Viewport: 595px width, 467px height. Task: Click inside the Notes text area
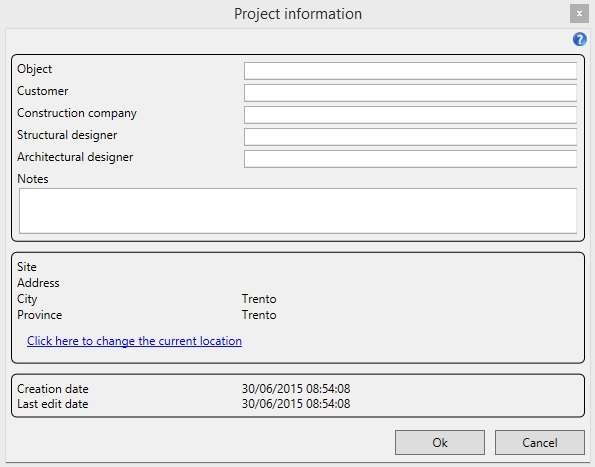pos(298,211)
